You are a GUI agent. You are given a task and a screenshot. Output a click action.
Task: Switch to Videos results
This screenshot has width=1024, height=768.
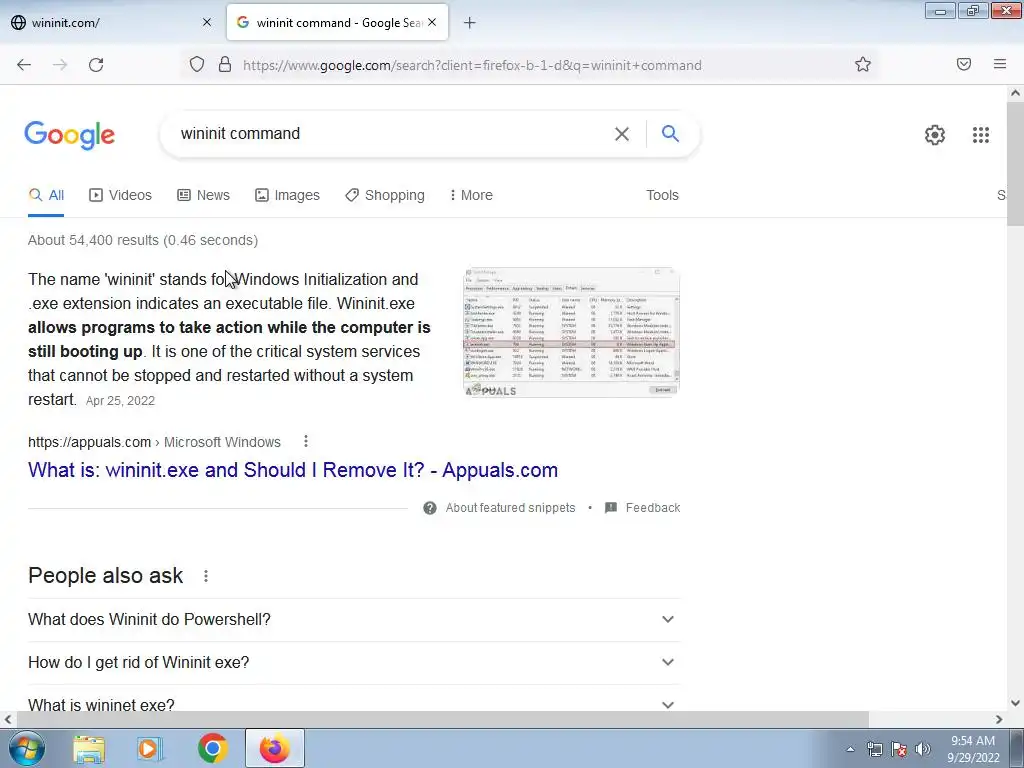pyautogui.click(x=120, y=195)
